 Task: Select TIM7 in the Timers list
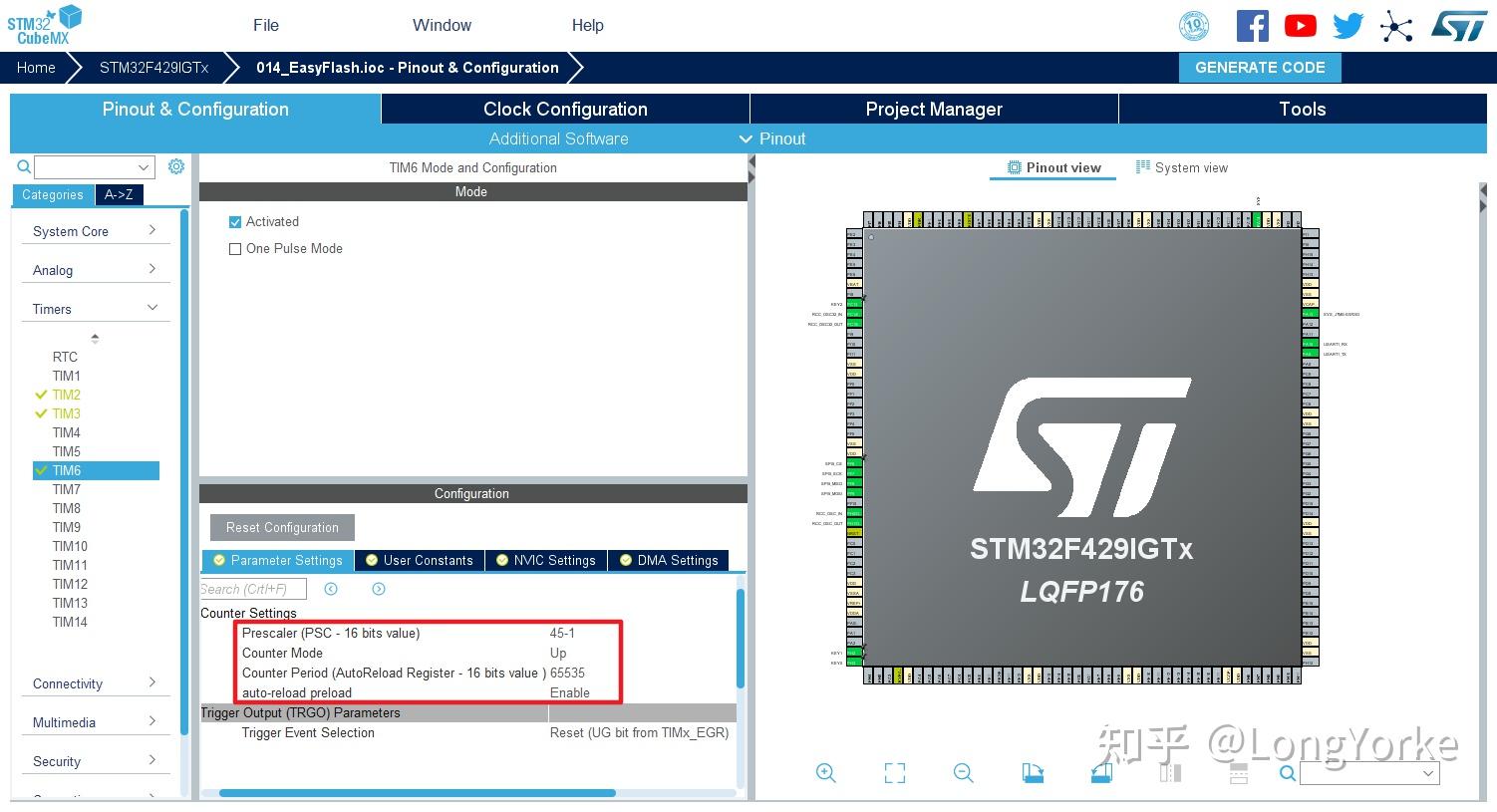[x=66, y=489]
